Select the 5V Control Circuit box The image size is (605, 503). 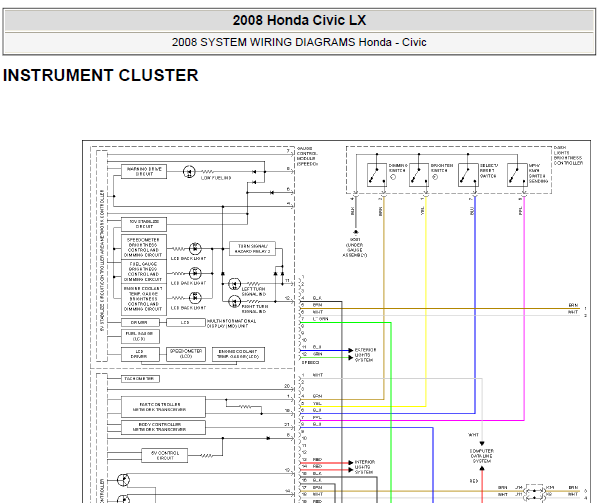(165, 456)
